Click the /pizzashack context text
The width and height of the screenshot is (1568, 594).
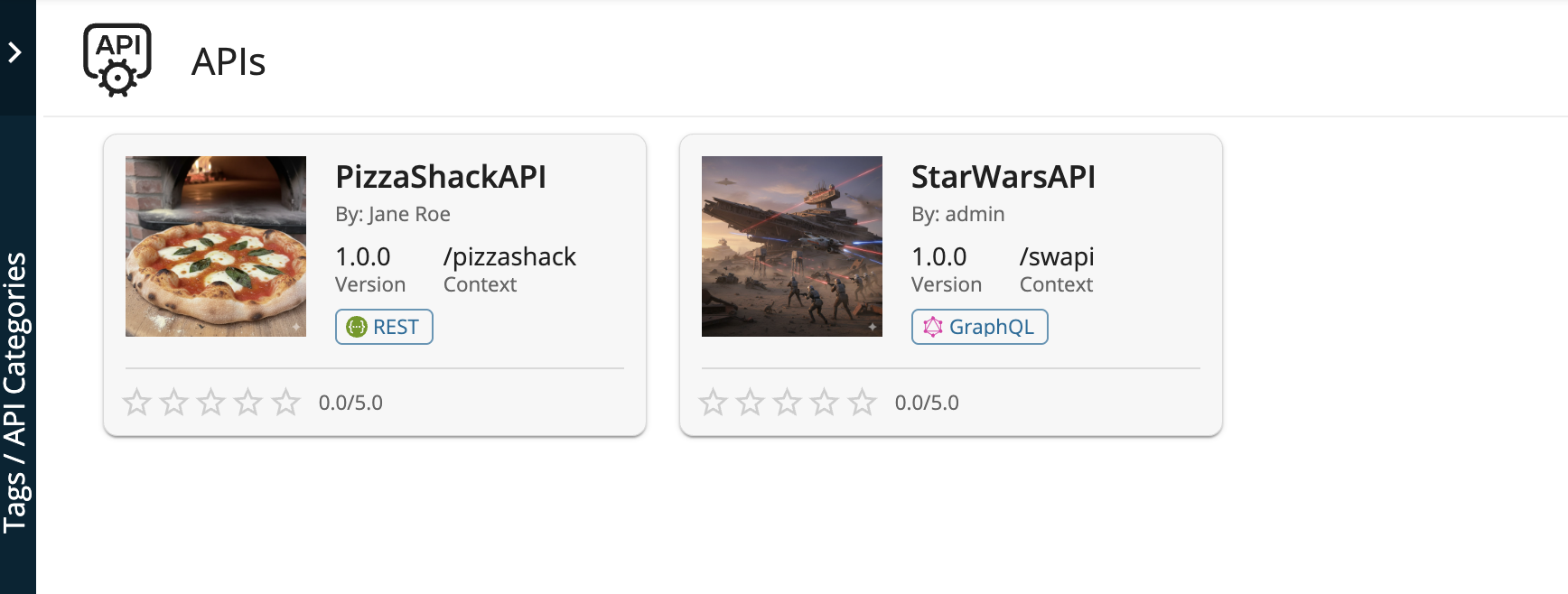pyautogui.click(x=509, y=257)
